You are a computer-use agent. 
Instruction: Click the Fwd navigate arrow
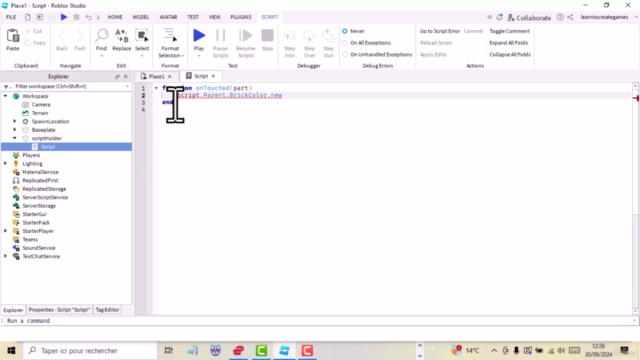point(80,36)
